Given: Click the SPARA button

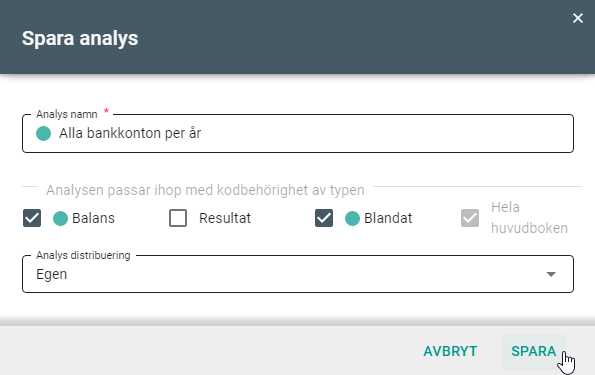Looking at the screenshot, I should click(534, 351).
